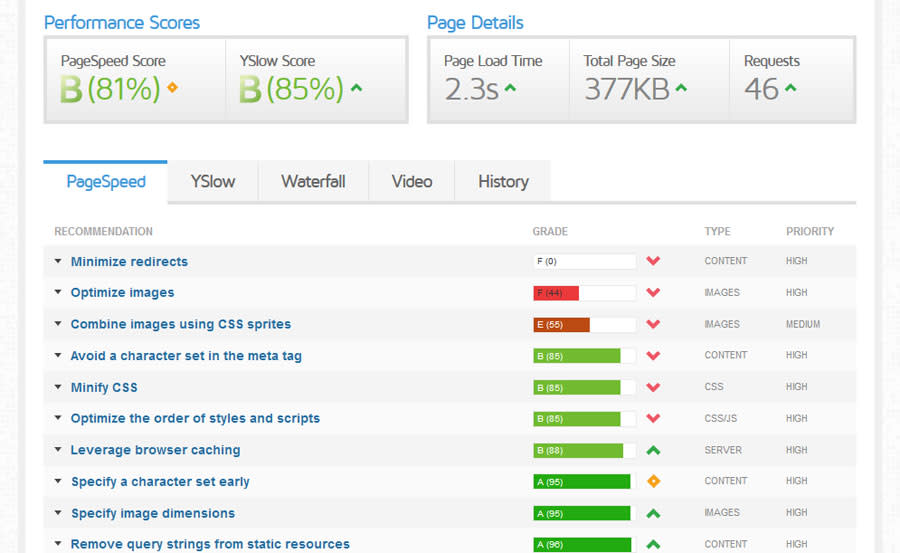Expand the Optimize the order of styles triangle
The image size is (900, 553).
tap(58, 417)
